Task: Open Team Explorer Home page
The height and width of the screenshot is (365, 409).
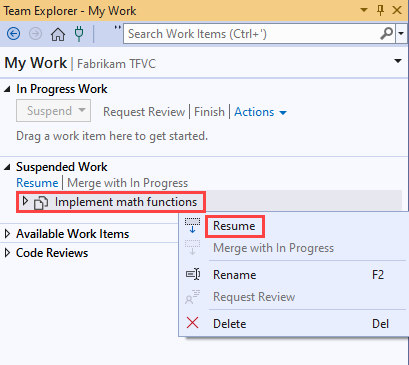Action: [58, 34]
